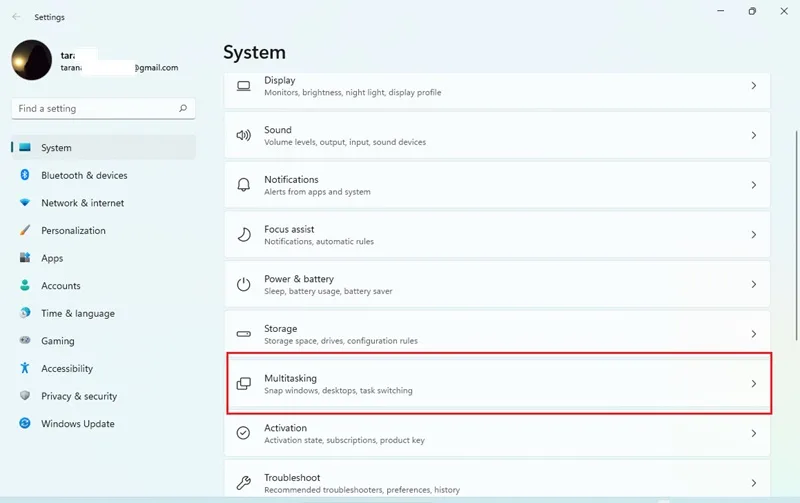Click the Network & internet wifi icon
The image size is (800, 503).
click(24, 203)
